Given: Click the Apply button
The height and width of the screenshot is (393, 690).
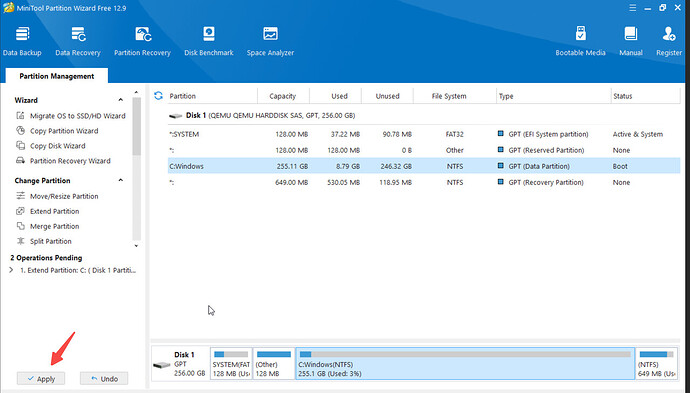Looking at the screenshot, I should coord(41,378).
